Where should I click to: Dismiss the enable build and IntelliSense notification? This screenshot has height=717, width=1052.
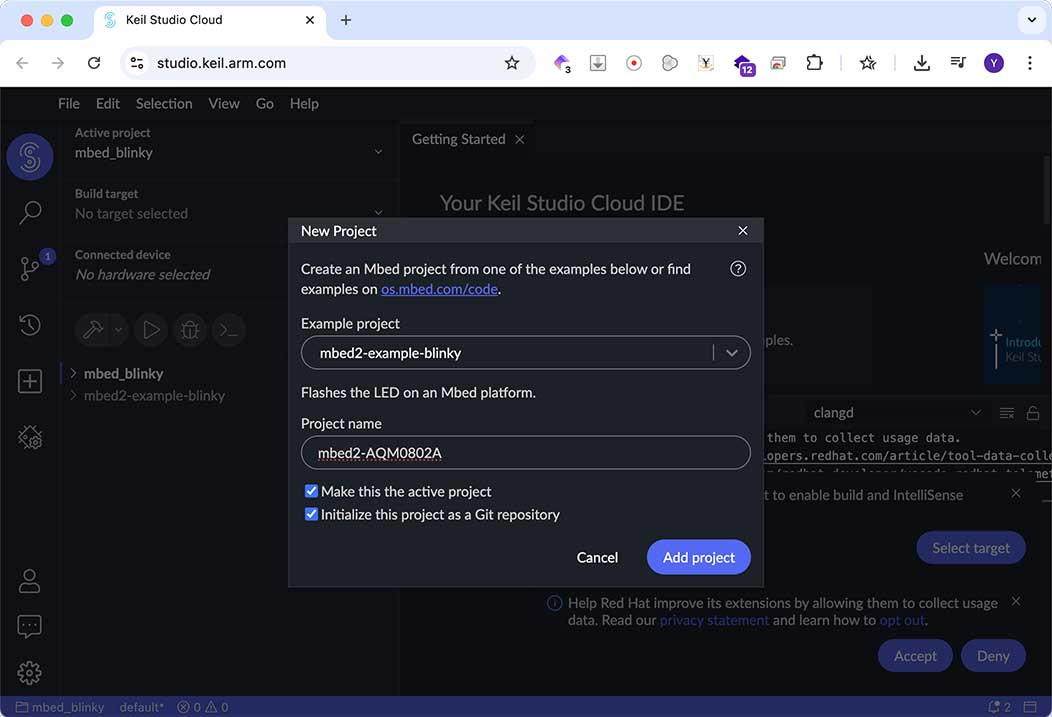tap(1016, 493)
